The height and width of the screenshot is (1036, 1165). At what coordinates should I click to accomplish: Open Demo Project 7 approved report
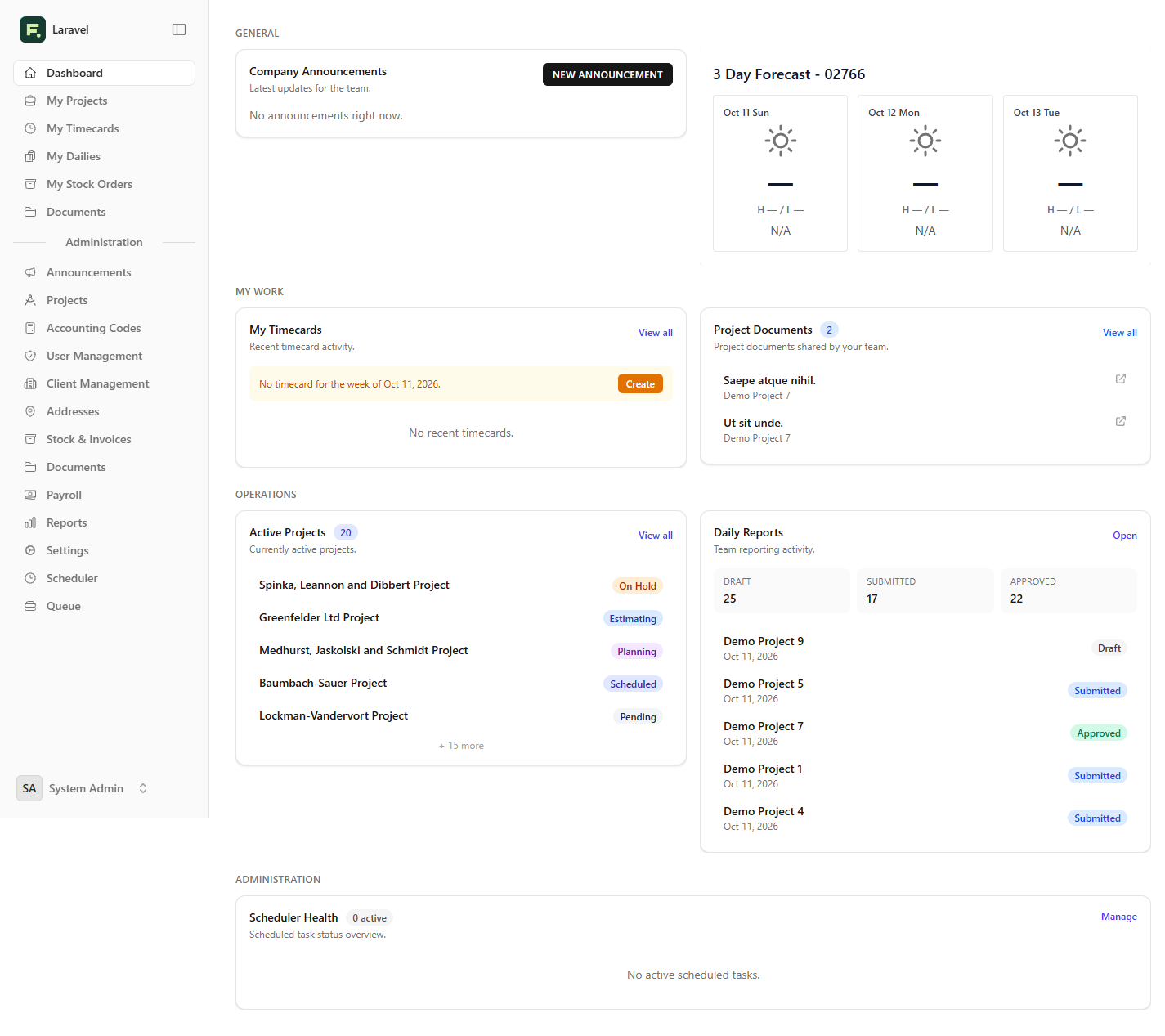(925, 733)
